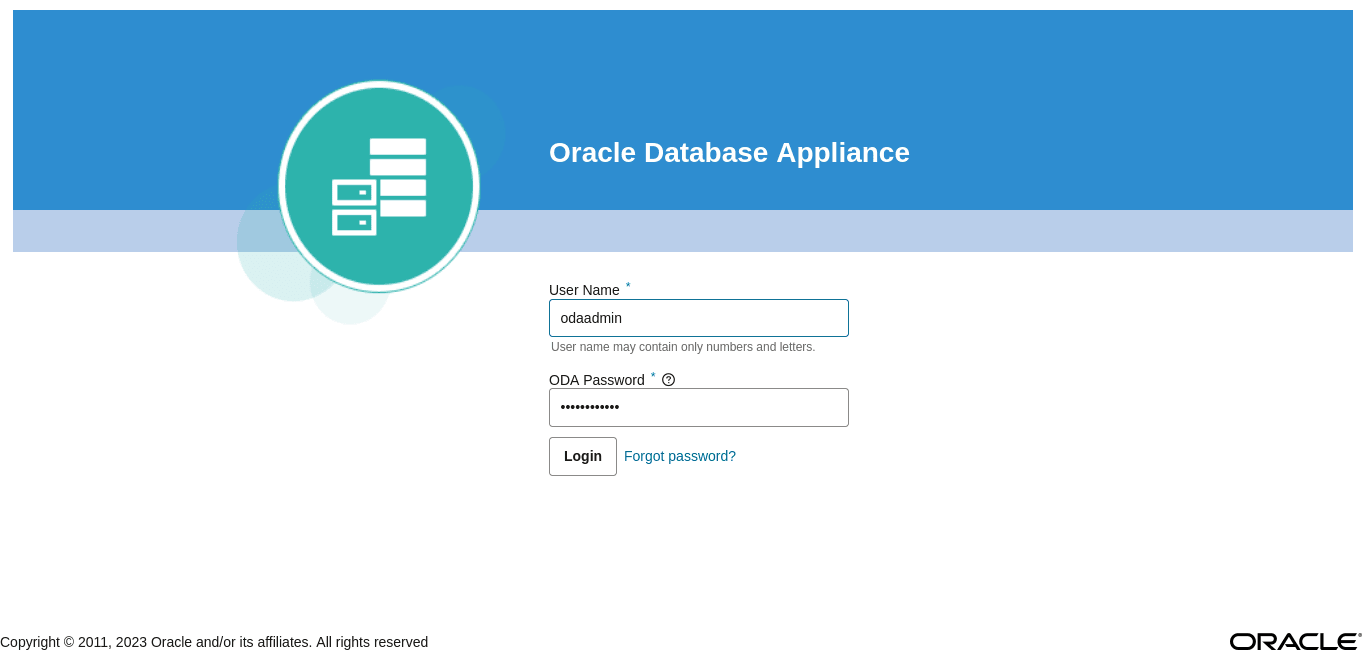Image resolution: width=1366 pixels, height=654 pixels.
Task: Click the help icon after the password label
Action: pyautogui.click(x=669, y=379)
